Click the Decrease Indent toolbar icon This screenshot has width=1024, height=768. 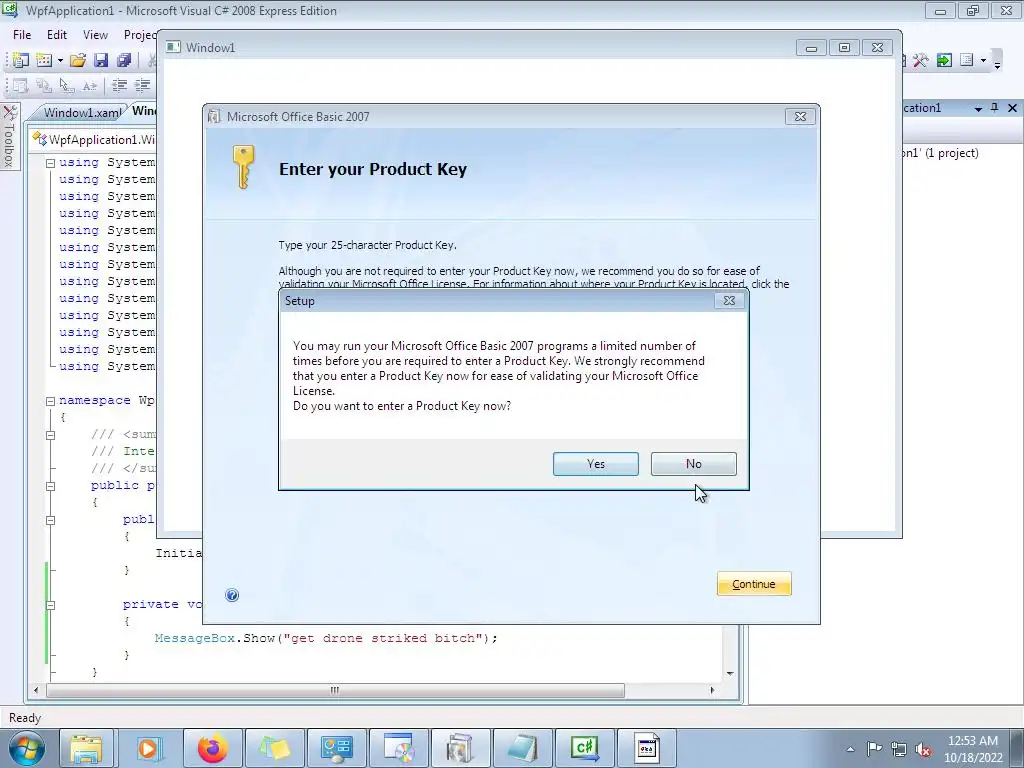pos(120,85)
